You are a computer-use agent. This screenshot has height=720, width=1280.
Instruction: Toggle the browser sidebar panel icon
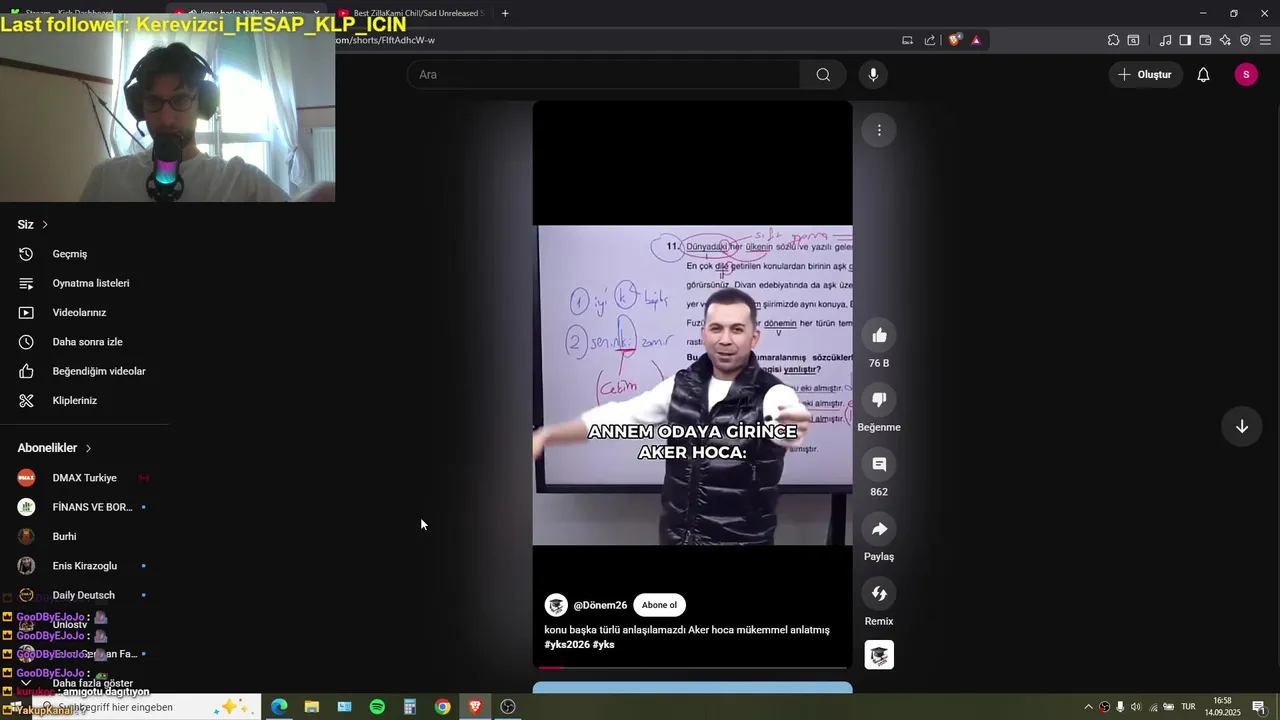pyautogui.click(x=1185, y=40)
